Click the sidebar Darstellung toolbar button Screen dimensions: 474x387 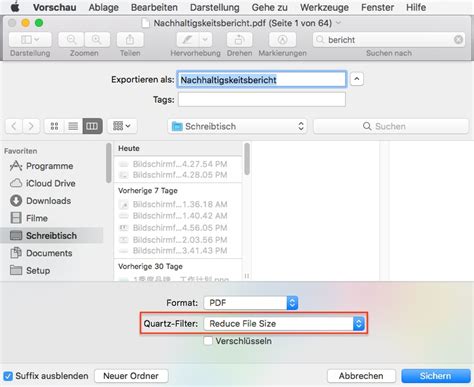(30, 40)
